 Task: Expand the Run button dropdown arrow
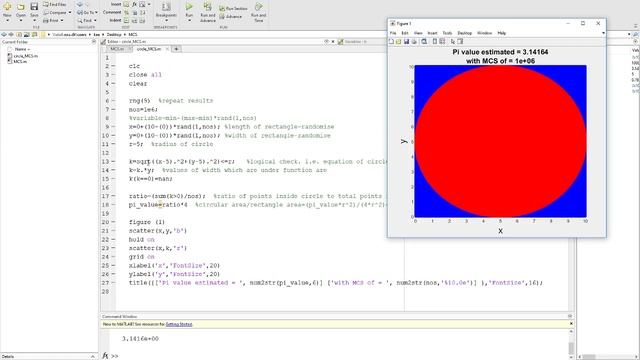(189, 21)
